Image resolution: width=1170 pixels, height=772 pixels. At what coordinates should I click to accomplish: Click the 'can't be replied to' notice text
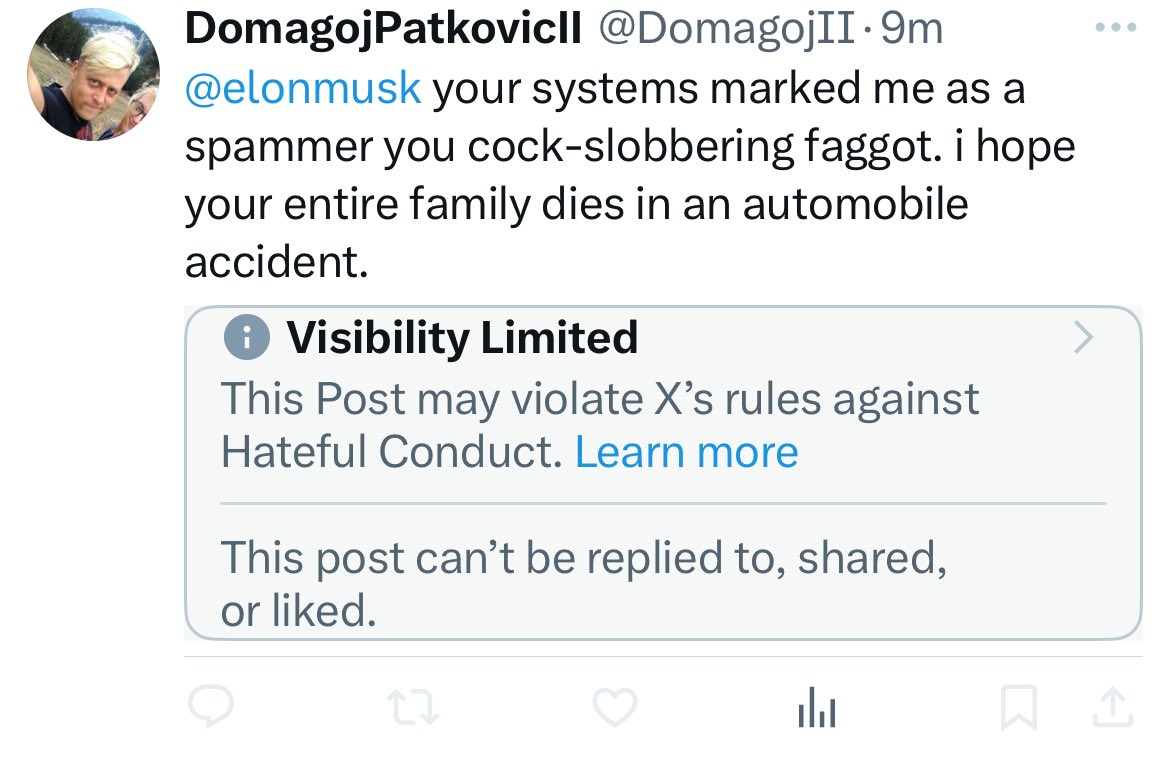click(583, 558)
